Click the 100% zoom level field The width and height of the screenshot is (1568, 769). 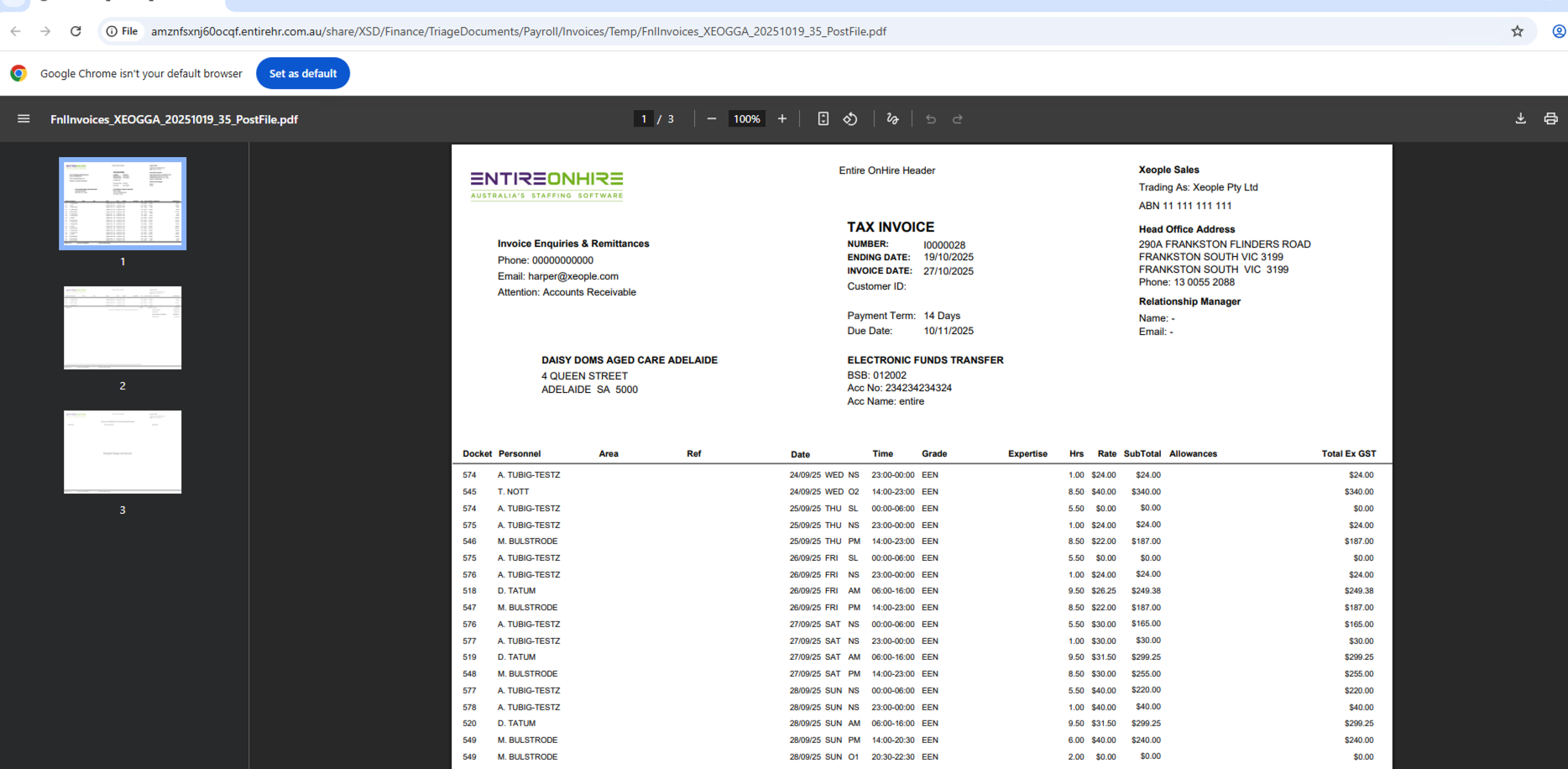point(746,119)
